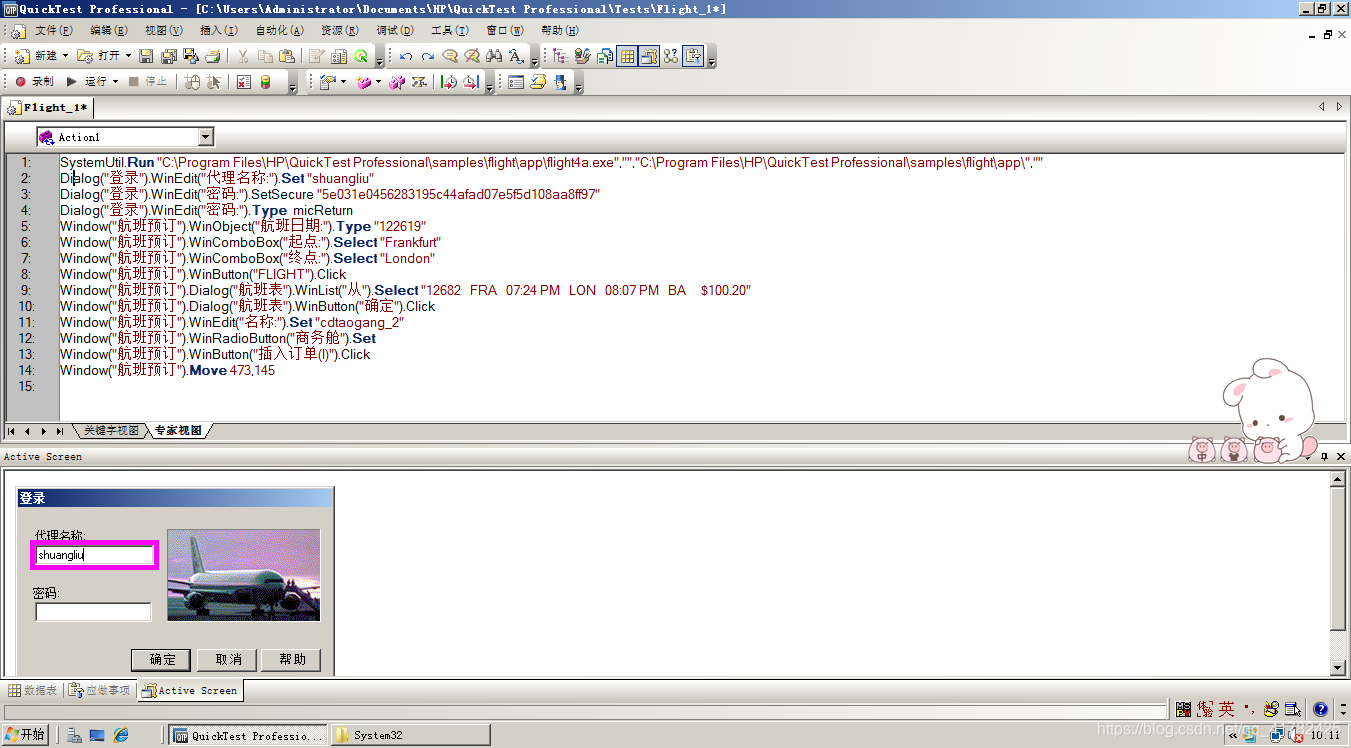Click the Low-Level Recording mouse icon

[x=192, y=82]
